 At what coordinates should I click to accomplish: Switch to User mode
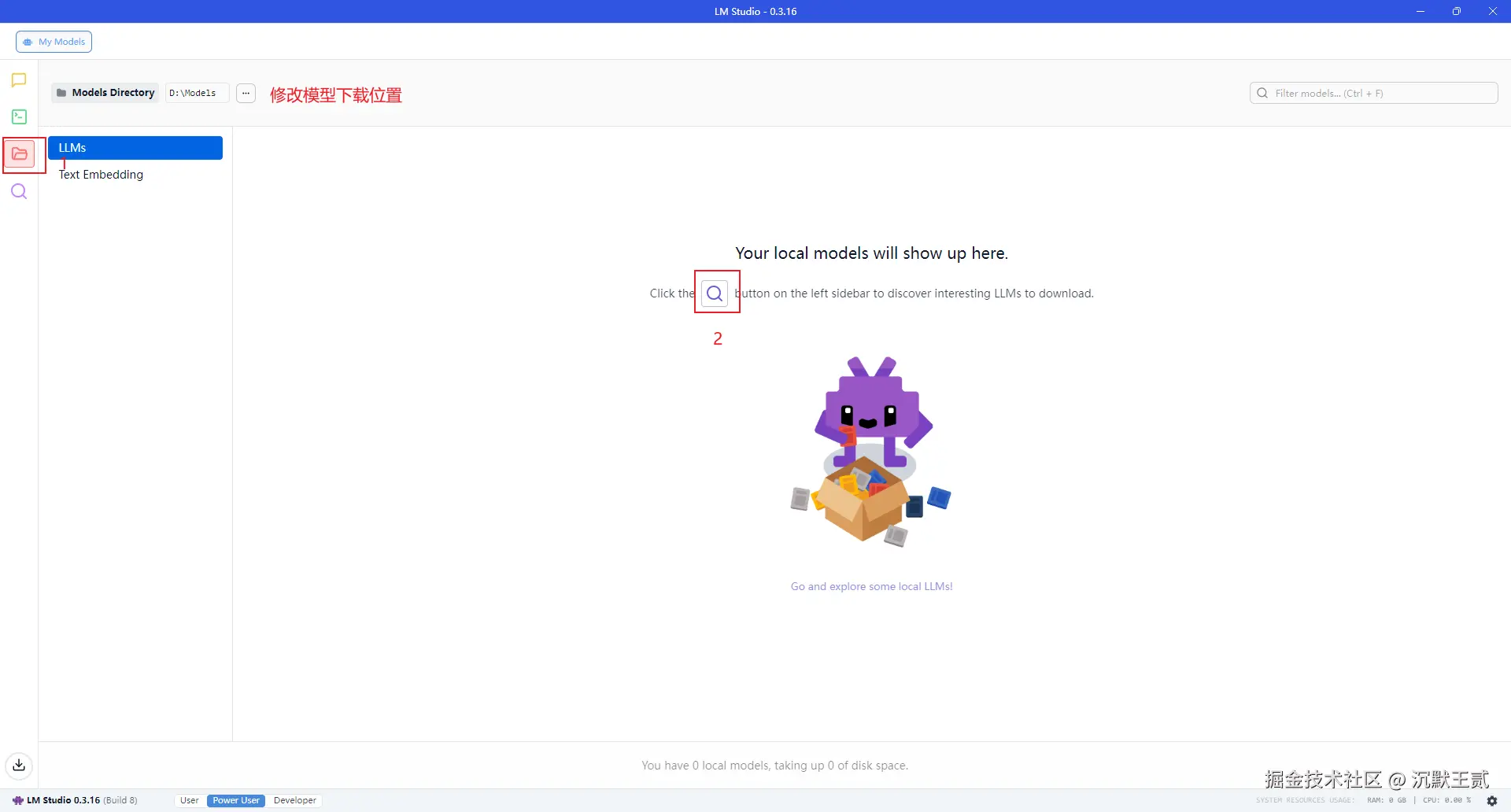click(190, 800)
